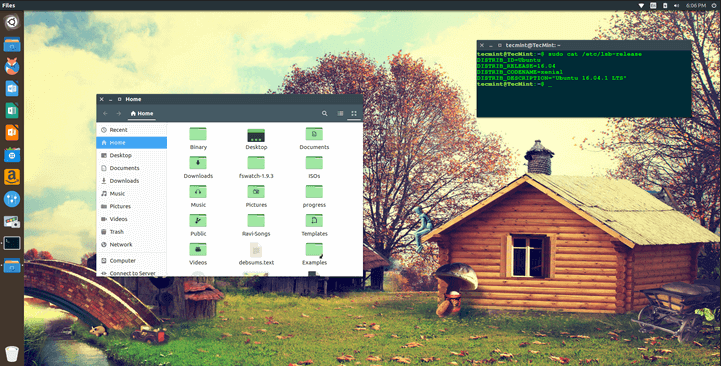Screen dimensions: 721x366
Task: Click the Home path bar button
Action: 142,114
